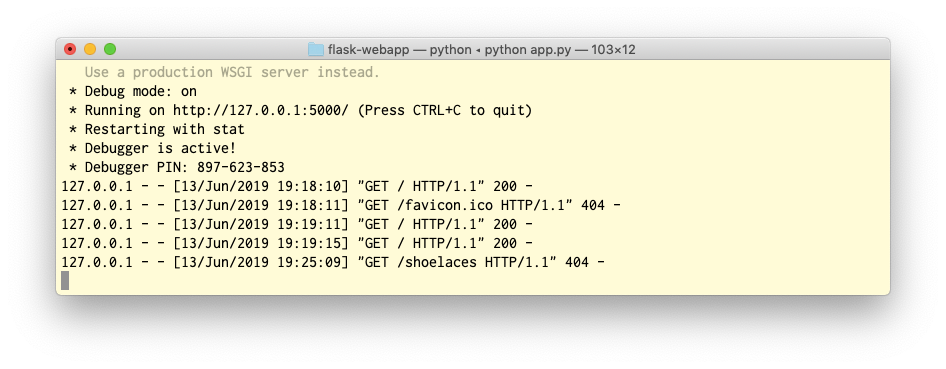Click the GET /shoelaces 404 log line

(333, 262)
